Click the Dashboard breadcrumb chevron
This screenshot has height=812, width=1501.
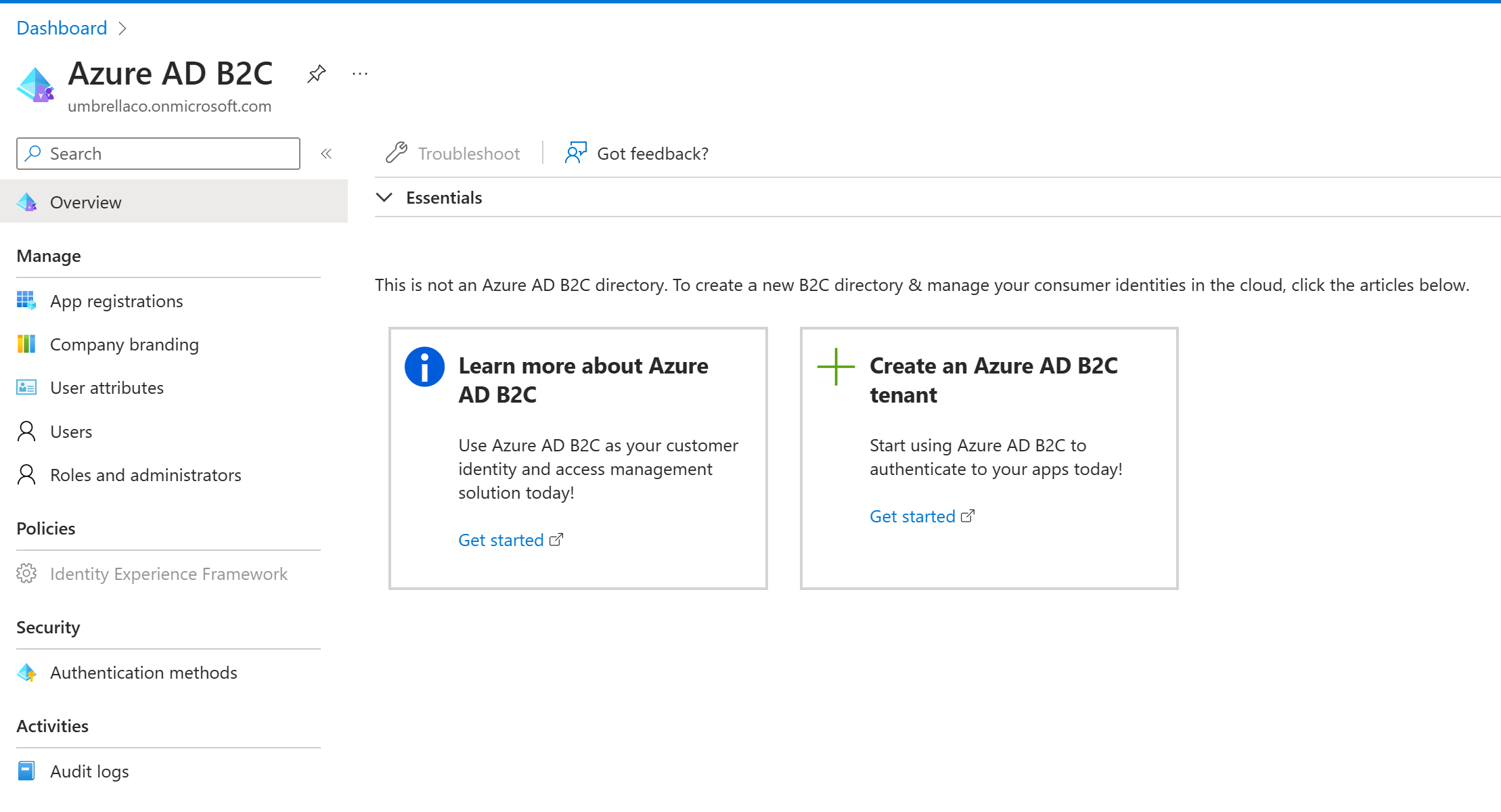click(x=122, y=28)
